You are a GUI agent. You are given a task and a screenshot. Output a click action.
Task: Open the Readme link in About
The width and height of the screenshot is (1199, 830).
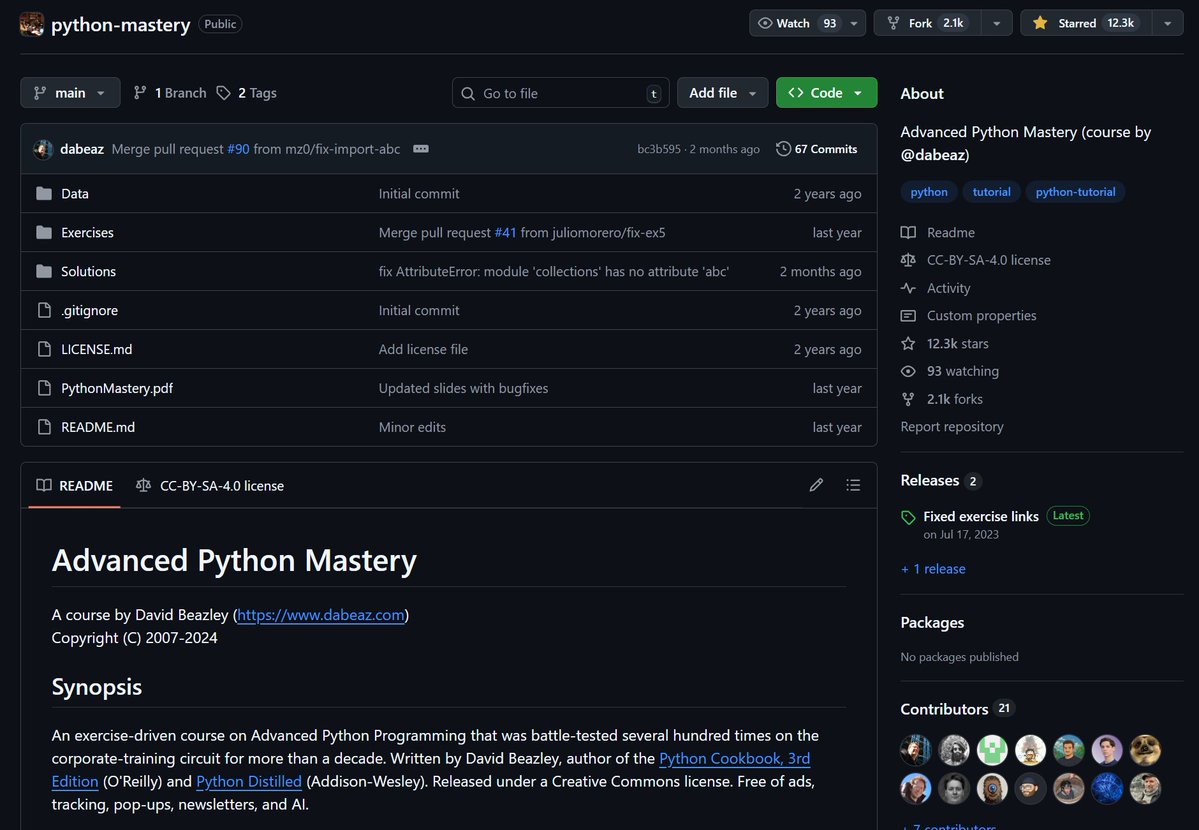coord(950,233)
